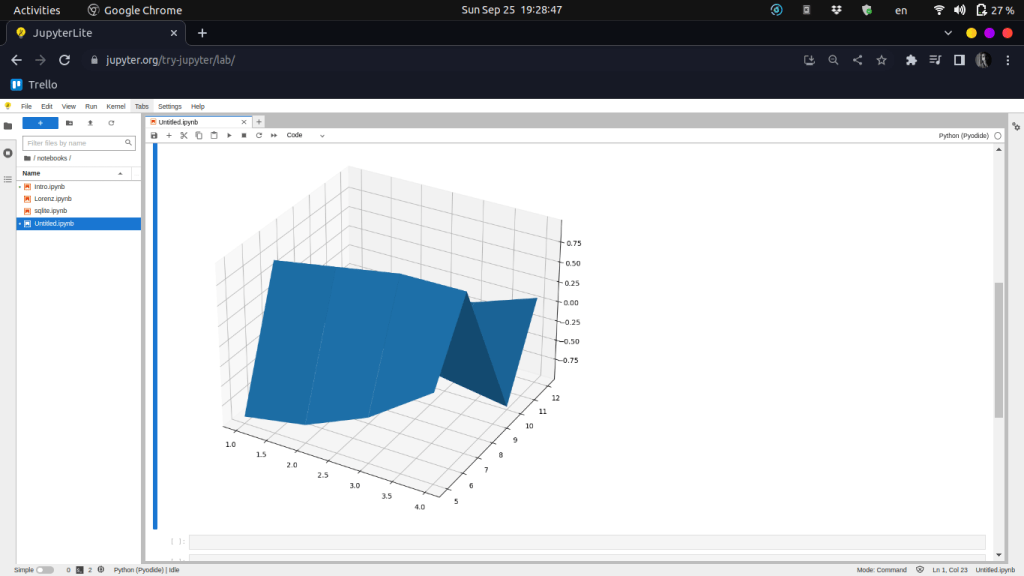This screenshot has width=1024, height=576.
Task: Open the Trello bookmark
Action: [34, 85]
